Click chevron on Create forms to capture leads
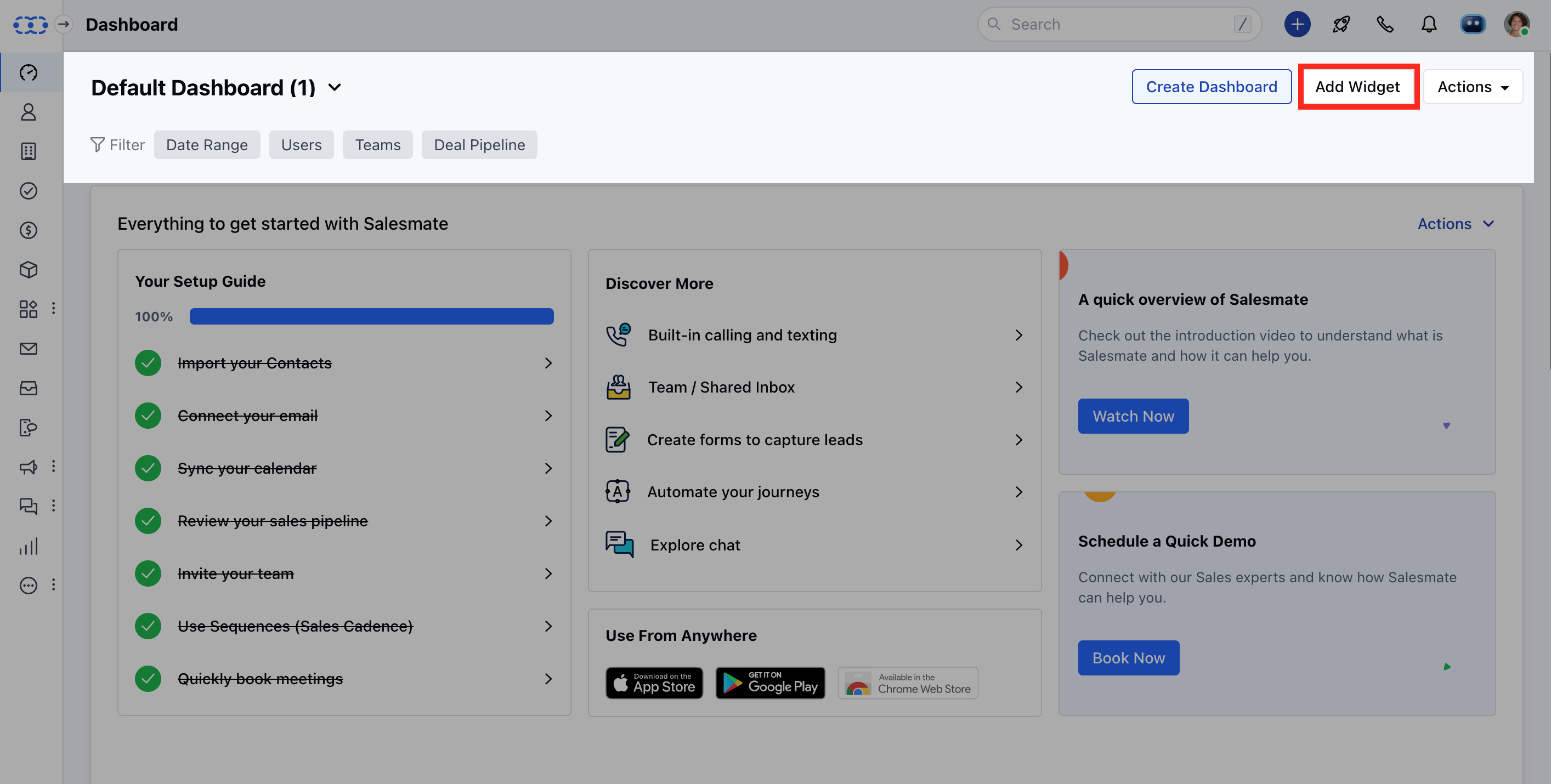The image size is (1551, 784). (1019, 440)
